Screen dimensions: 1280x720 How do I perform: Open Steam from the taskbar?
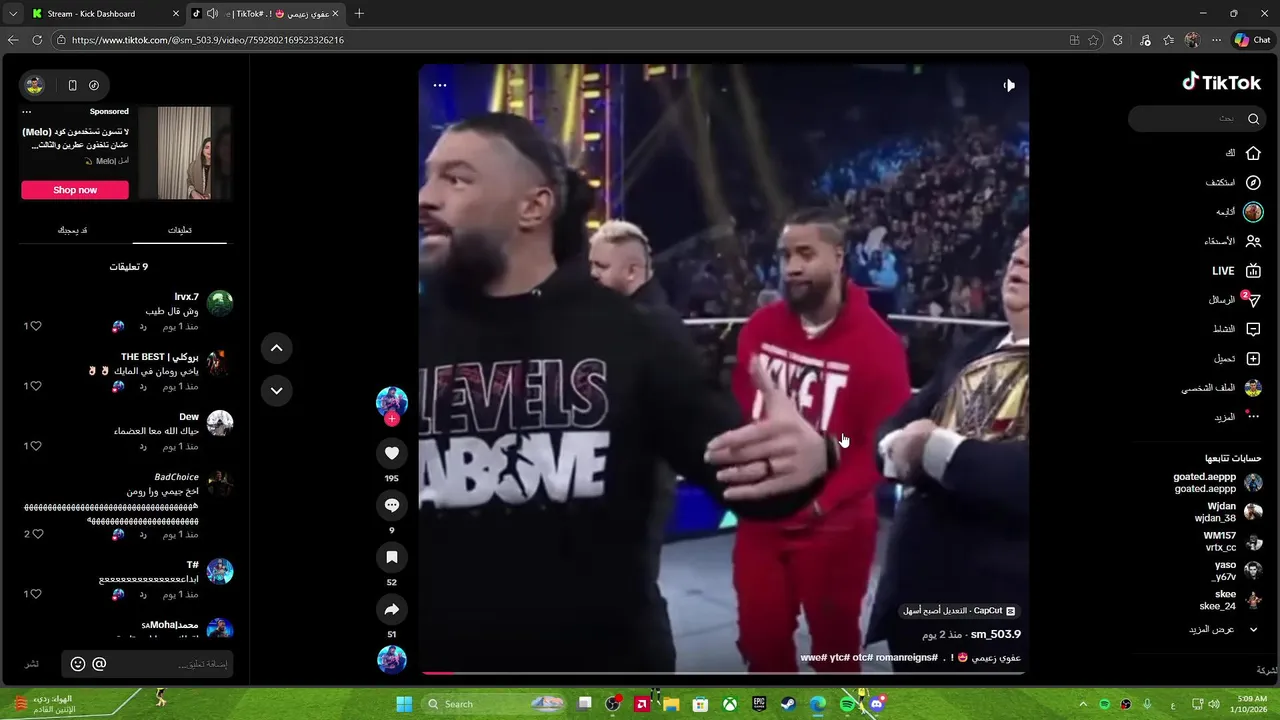(x=789, y=704)
